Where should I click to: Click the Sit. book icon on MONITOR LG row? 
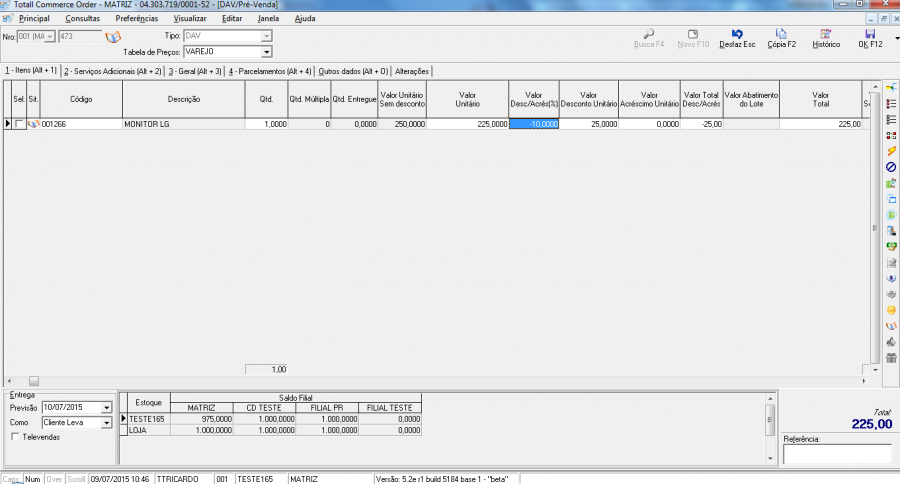point(33,124)
